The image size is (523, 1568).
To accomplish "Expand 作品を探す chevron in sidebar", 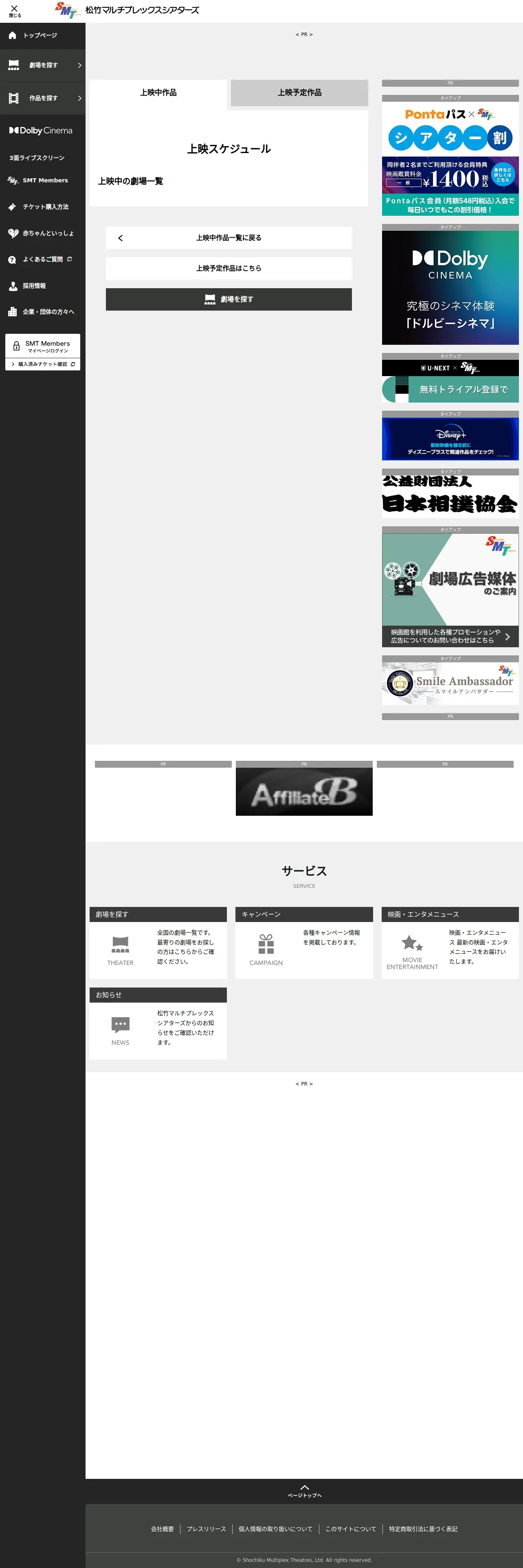I will click(x=79, y=98).
